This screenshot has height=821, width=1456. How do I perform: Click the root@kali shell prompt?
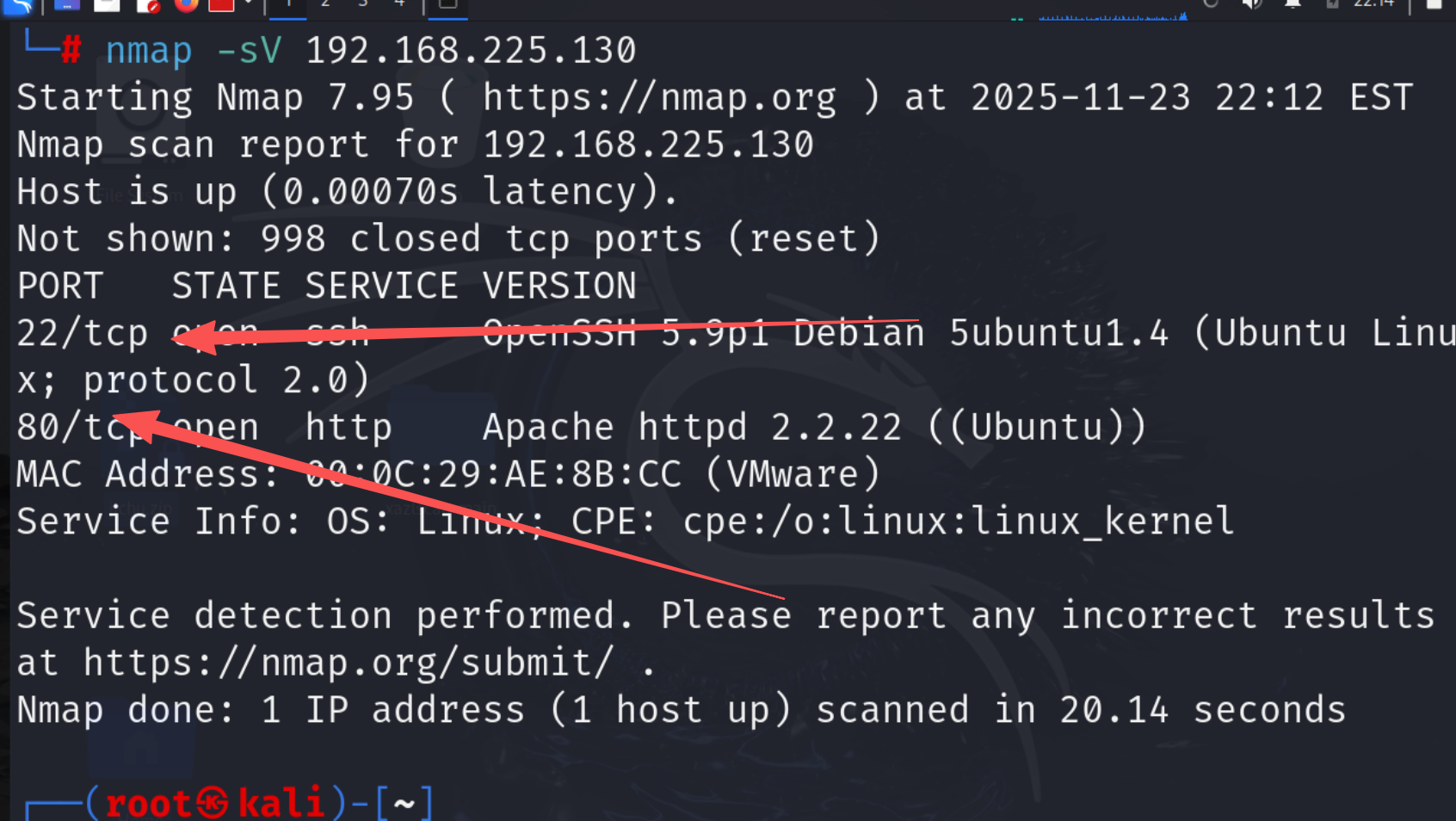pos(215,803)
